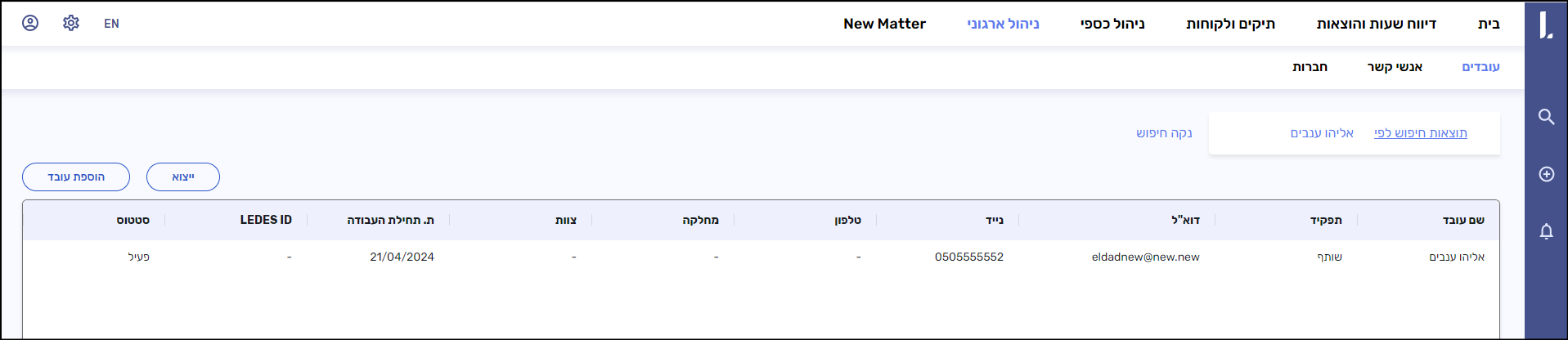Viewport: 1568px width, 340px height.
Task: Open the user profile icon
Action: coord(30,23)
